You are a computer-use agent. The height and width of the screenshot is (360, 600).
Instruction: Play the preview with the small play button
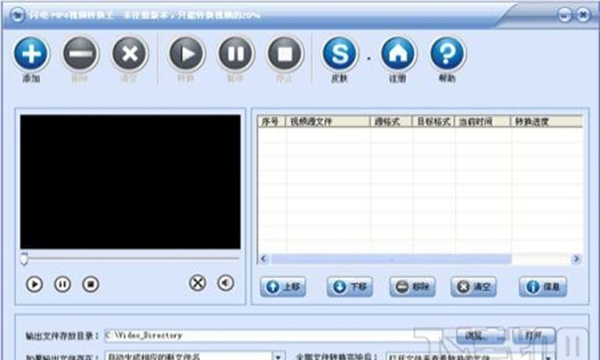[x=34, y=284]
